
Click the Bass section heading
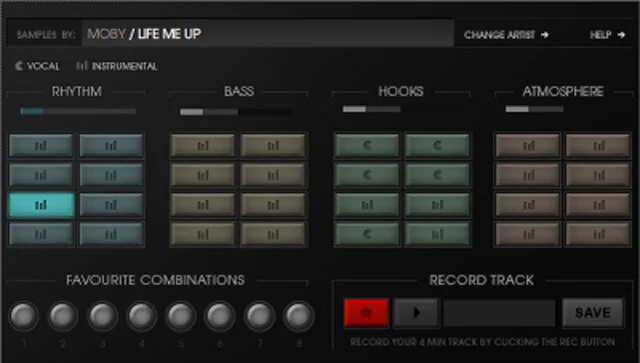(239, 91)
